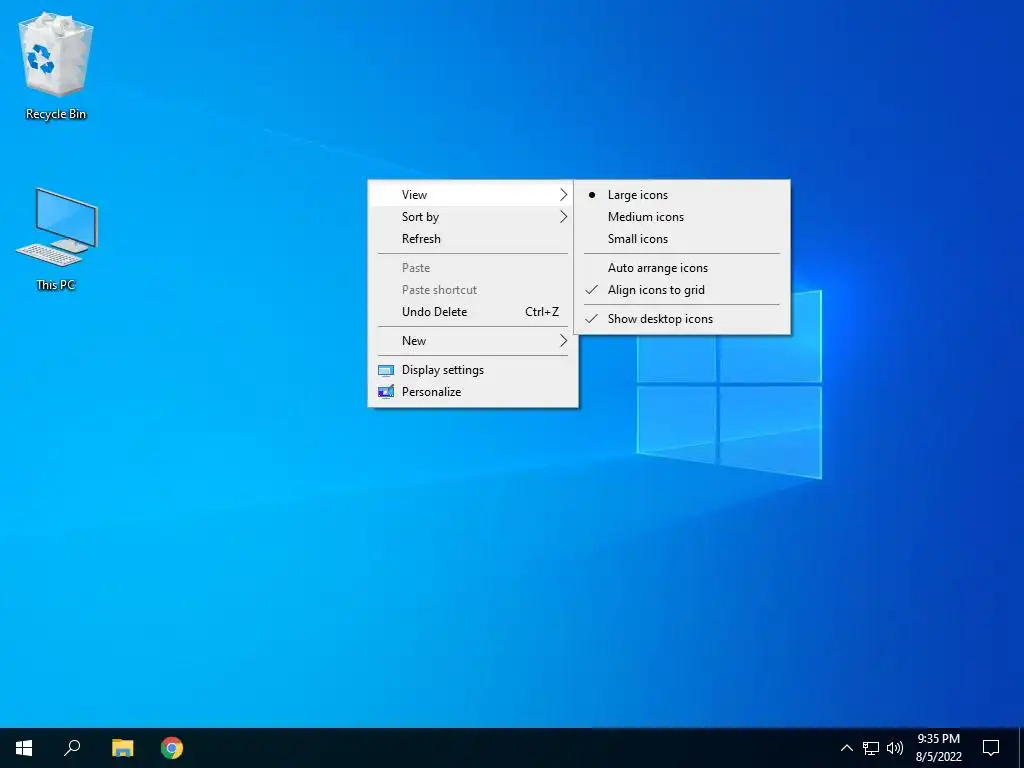Select Large icons view option
Screen dimensions: 1024x768
pos(682,195)
